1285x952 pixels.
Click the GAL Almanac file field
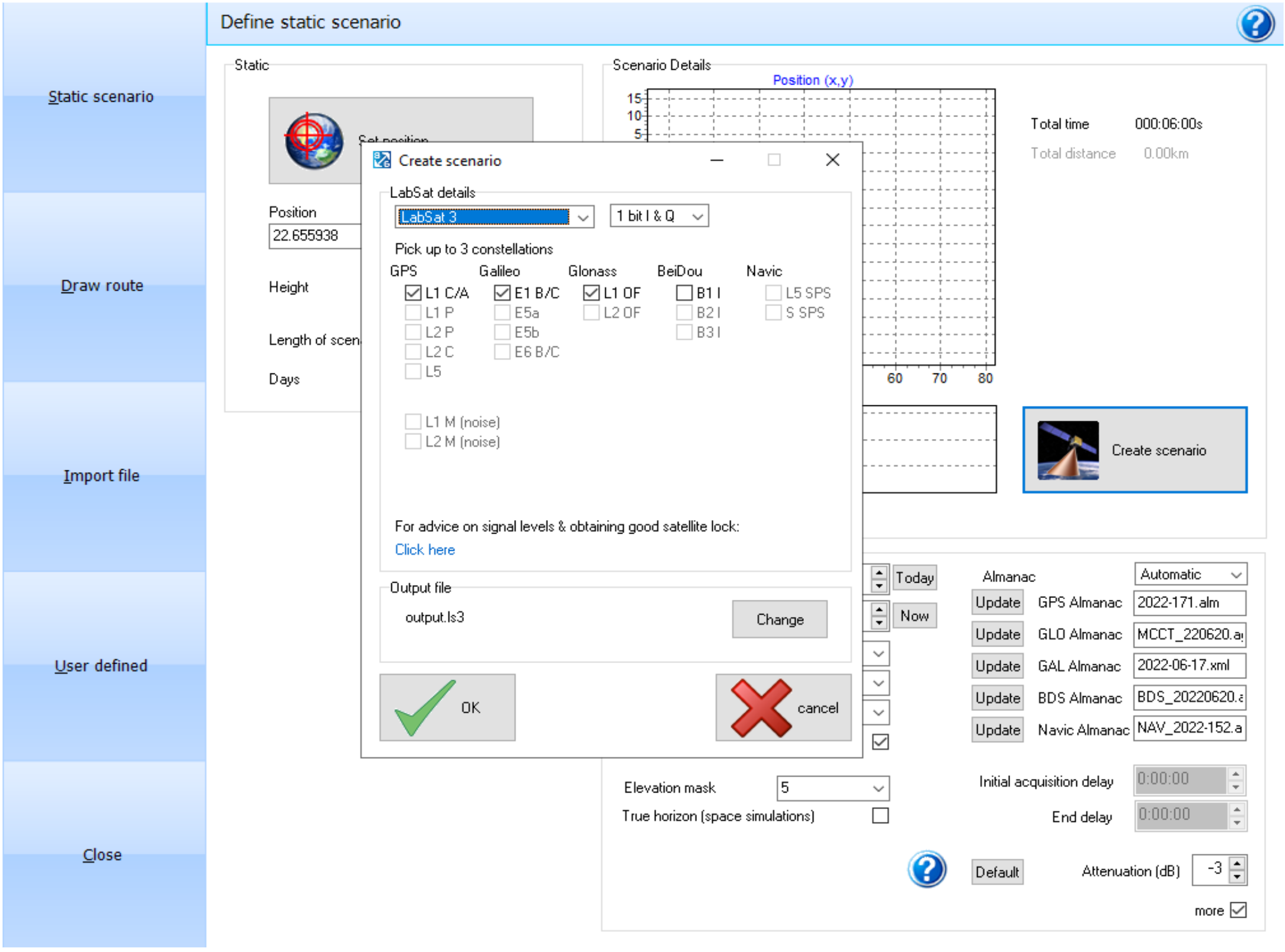point(1189,665)
